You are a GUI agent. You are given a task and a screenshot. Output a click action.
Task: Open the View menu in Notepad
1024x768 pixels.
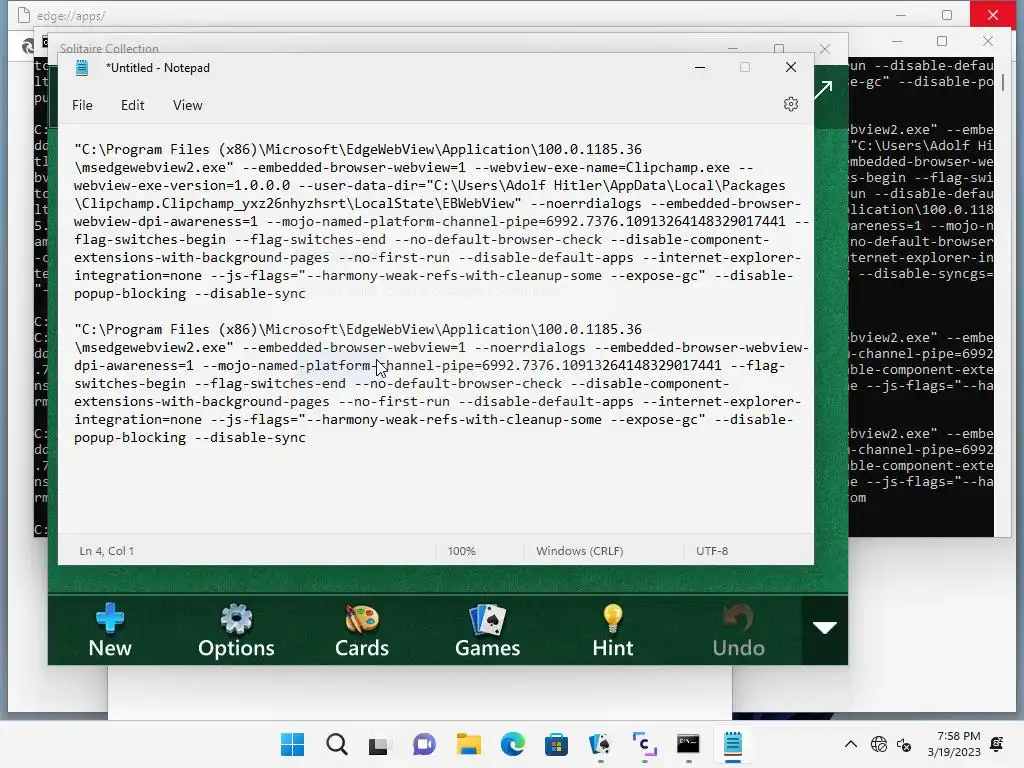[x=187, y=105]
